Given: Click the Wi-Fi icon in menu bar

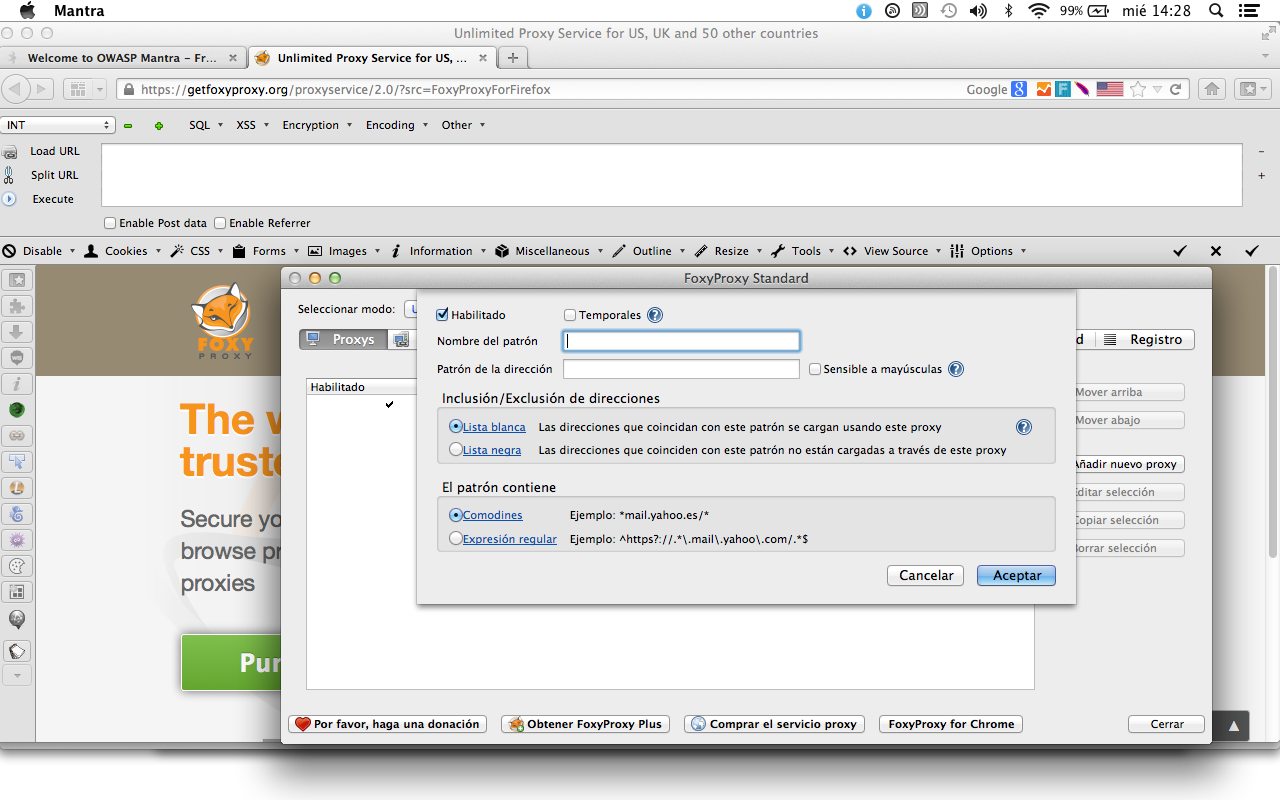Looking at the screenshot, I should [1039, 11].
